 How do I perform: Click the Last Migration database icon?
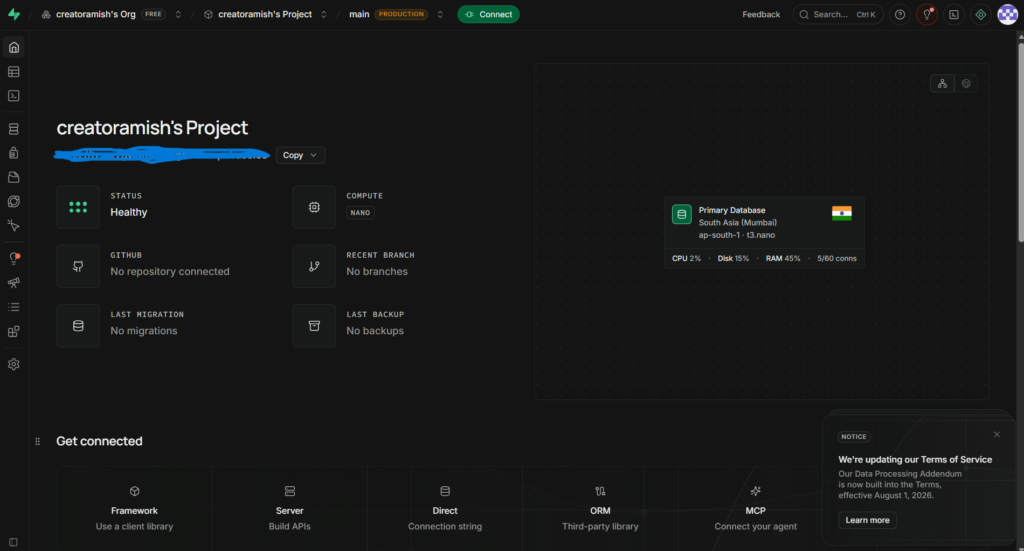coord(78,326)
